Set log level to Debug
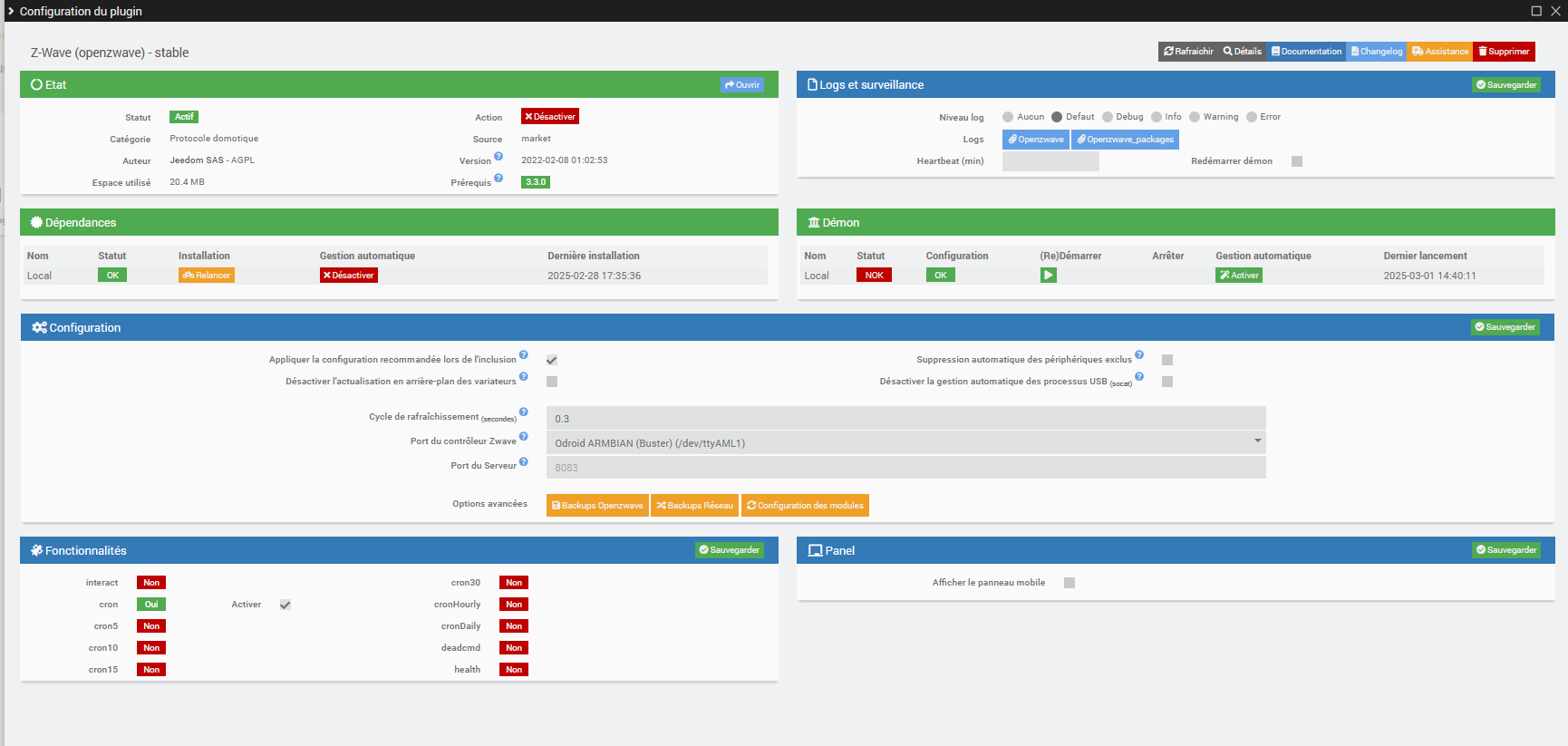 pyautogui.click(x=1108, y=117)
